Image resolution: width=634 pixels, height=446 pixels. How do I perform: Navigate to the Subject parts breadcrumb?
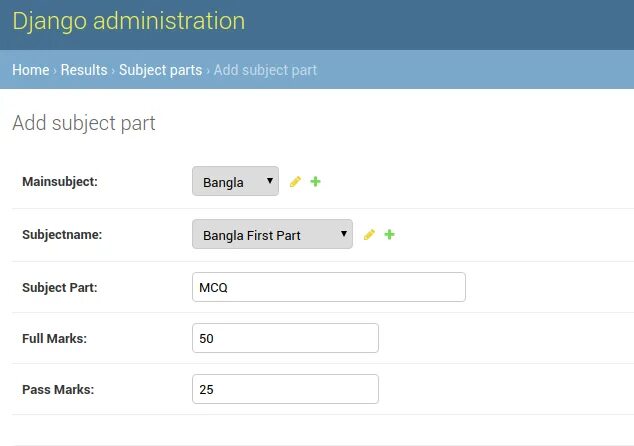(x=161, y=70)
